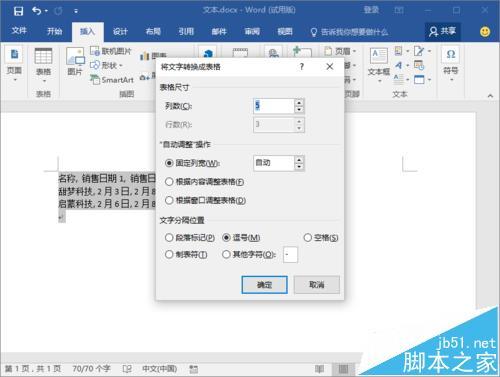Click the 70/70 个字 word count
This screenshot has width=500, height=377.
(91, 369)
